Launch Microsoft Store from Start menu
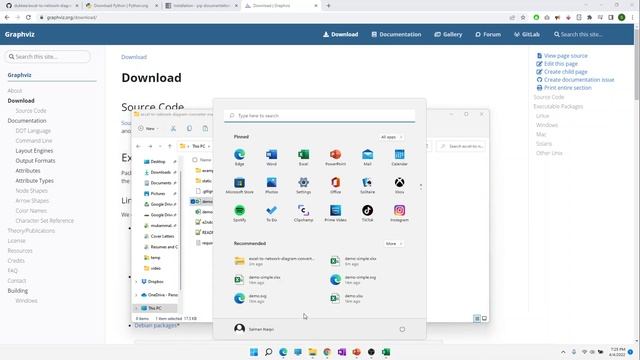Viewport: 640px width, 360px height. (x=240, y=185)
